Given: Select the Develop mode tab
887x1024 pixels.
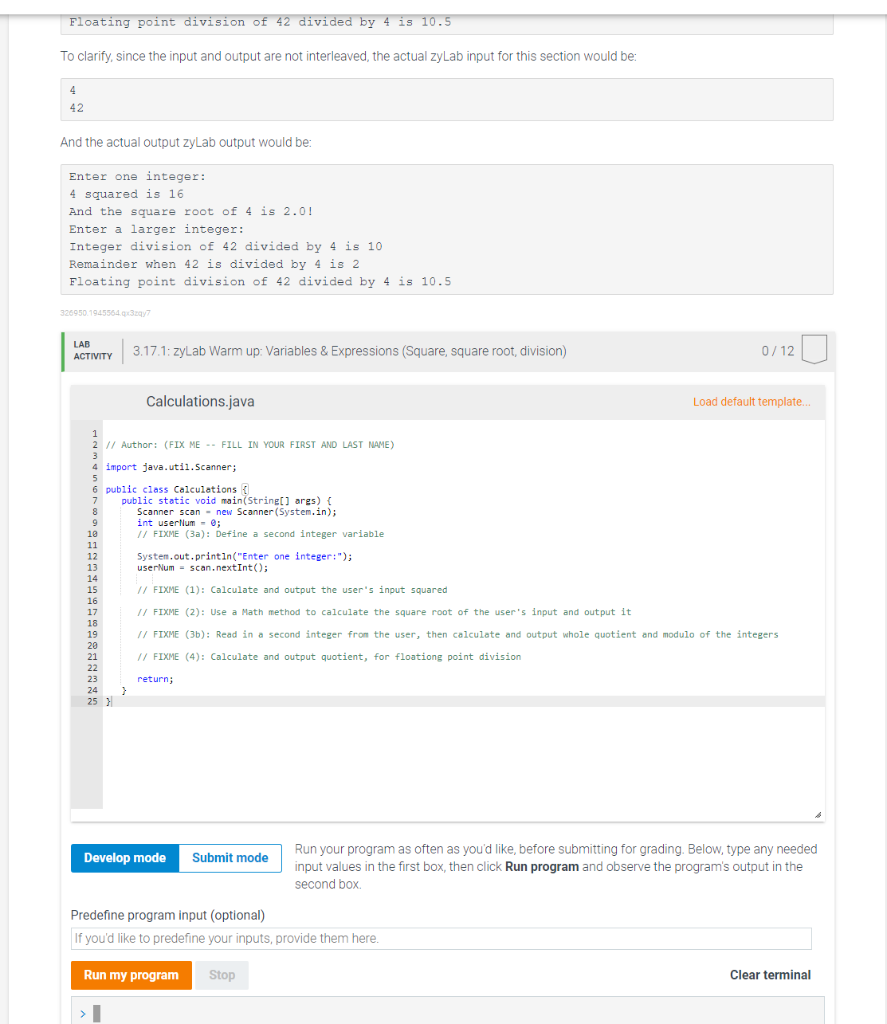Looking at the screenshot, I should [124, 857].
